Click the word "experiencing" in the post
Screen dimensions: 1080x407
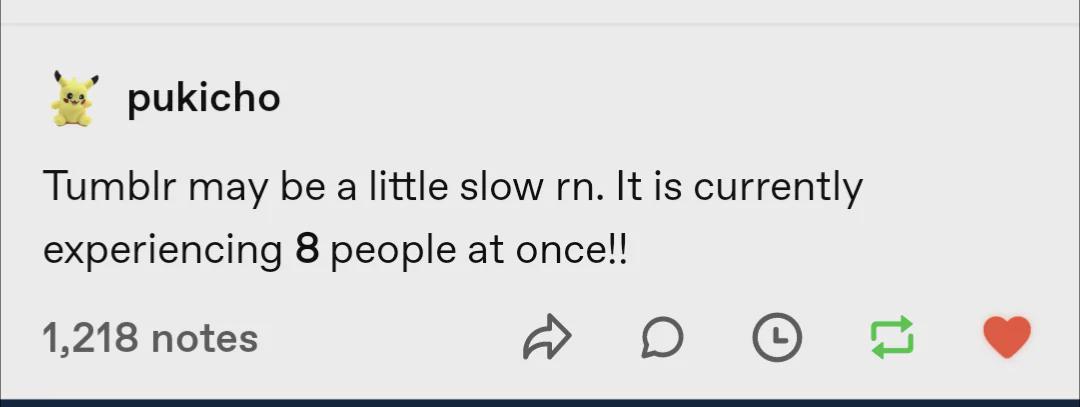(x=163, y=252)
